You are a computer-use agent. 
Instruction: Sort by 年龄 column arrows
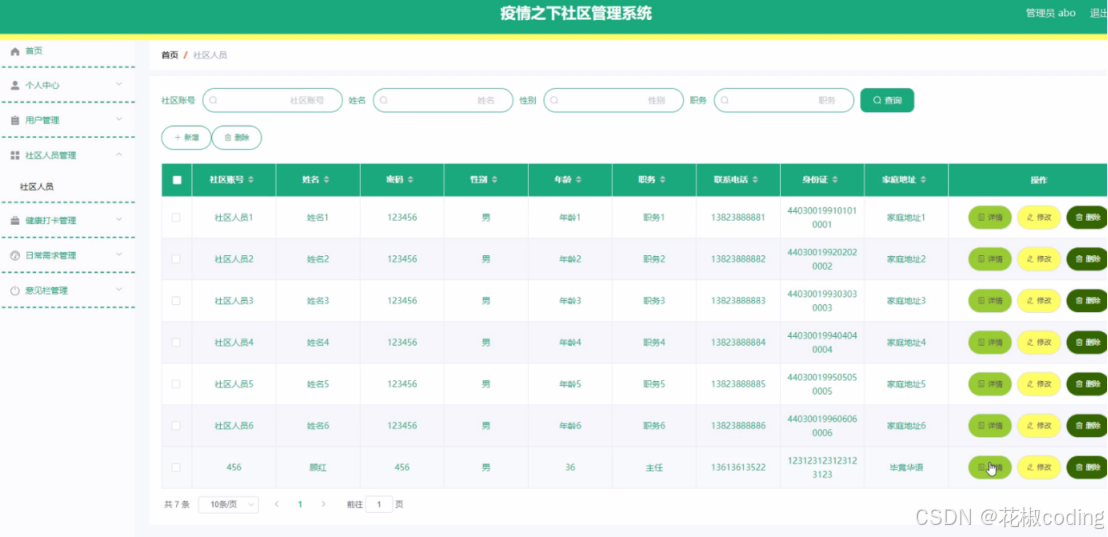tap(579, 180)
